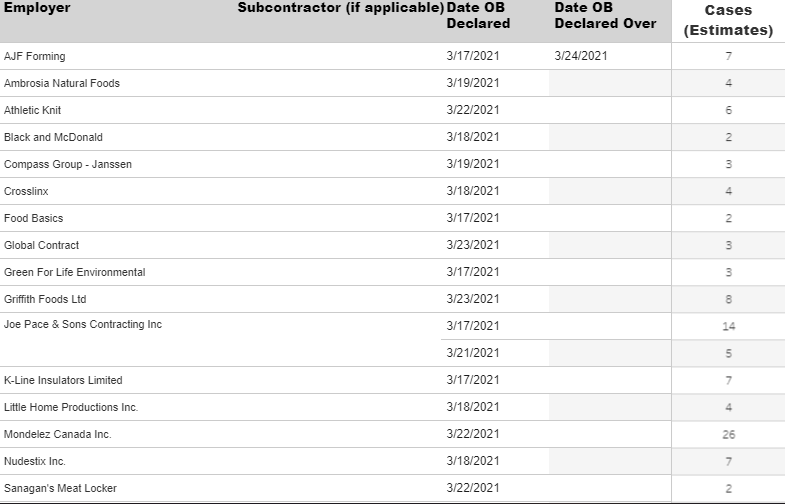Sort by Date OB Declared header
The width and height of the screenshot is (785, 504).
(478, 16)
